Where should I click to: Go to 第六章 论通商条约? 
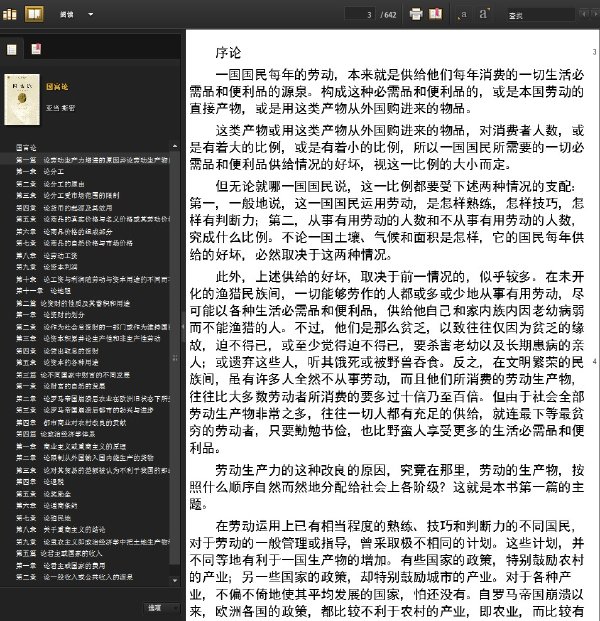(46, 506)
